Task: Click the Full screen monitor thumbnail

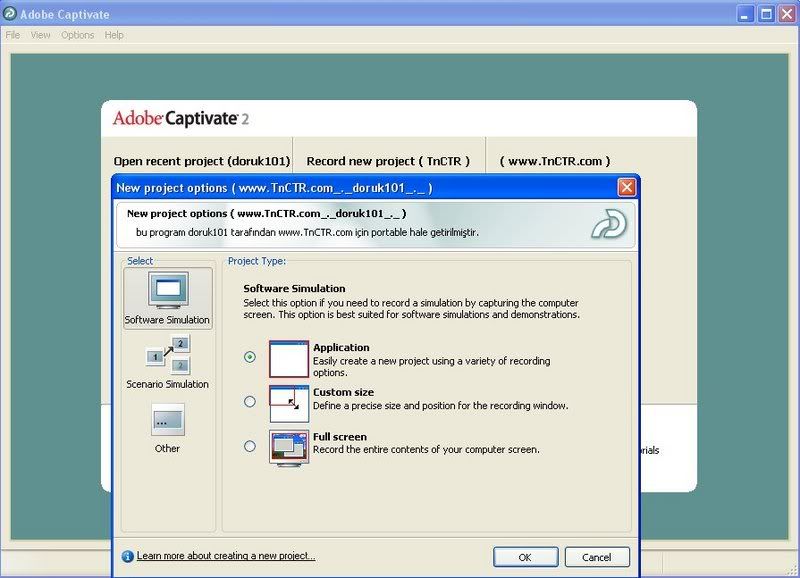Action: coord(289,448)
